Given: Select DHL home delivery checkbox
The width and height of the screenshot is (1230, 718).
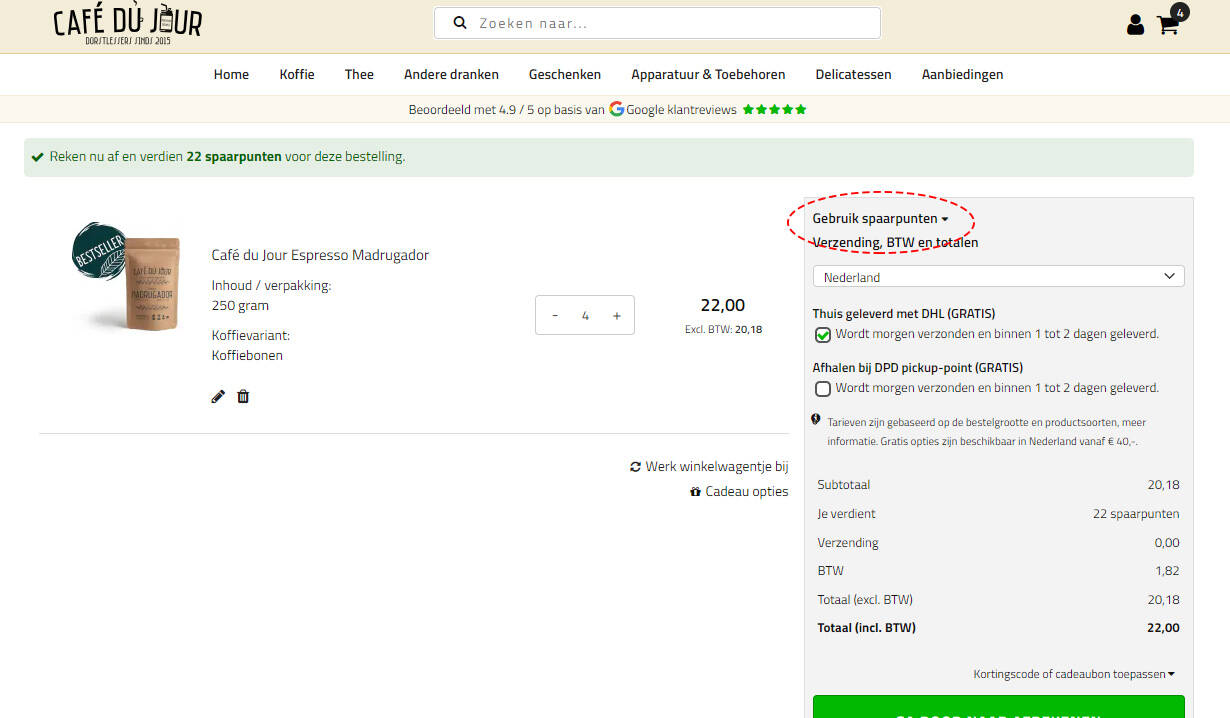Looking at the screenshot, I should point(823,335).
